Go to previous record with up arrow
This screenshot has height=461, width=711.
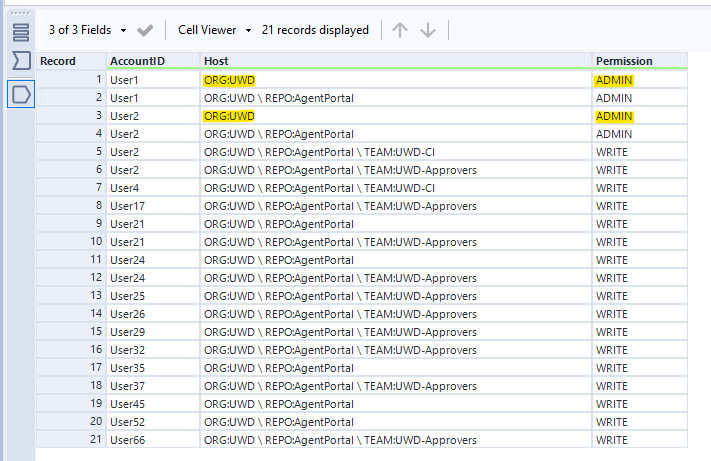[x=400, y=30]
